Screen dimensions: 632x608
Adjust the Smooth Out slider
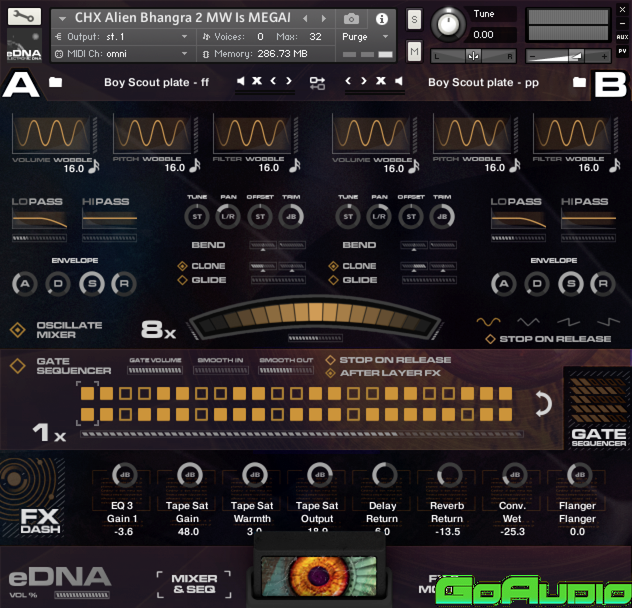click(286, 371)
